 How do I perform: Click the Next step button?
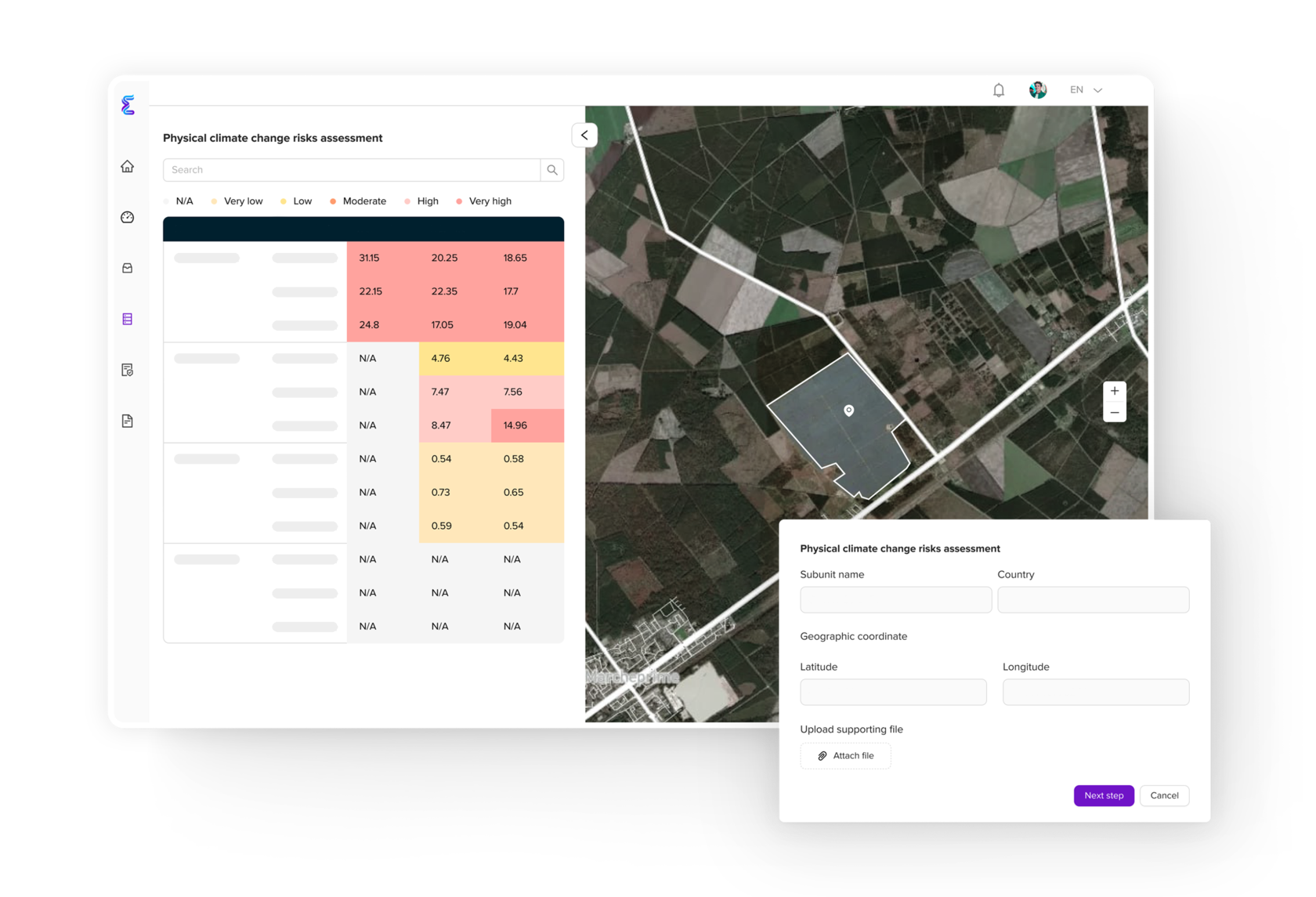click(x=1104, y=796)
